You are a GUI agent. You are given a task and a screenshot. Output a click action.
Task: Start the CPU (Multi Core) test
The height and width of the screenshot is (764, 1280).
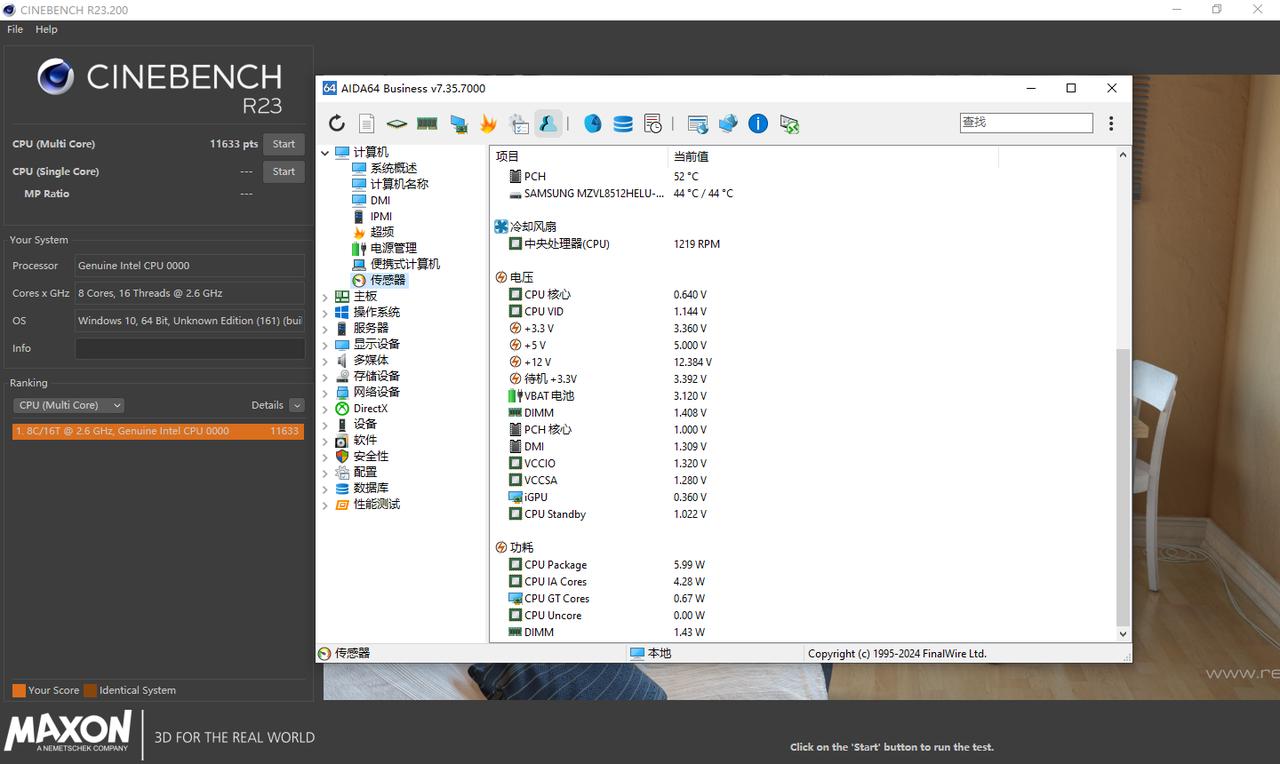point(284,144)
